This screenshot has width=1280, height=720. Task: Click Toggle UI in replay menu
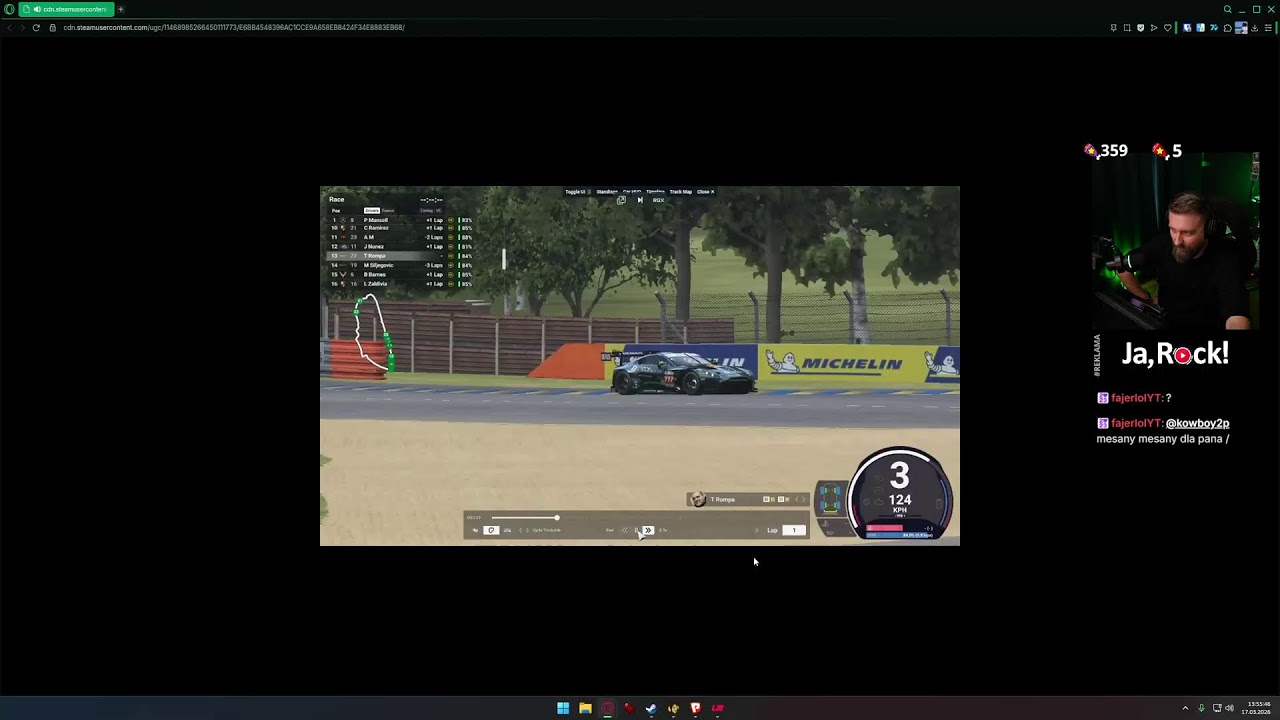(x=575, y=192)
